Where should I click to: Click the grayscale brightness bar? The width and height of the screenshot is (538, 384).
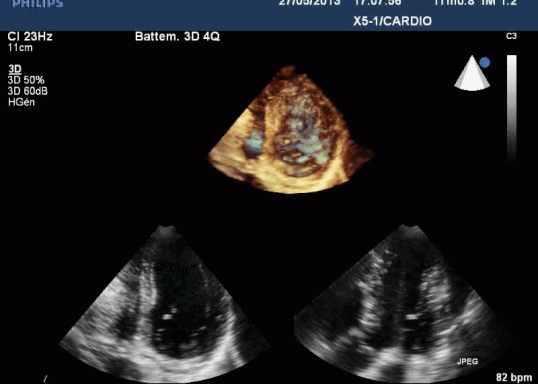(x=512, y=107)
